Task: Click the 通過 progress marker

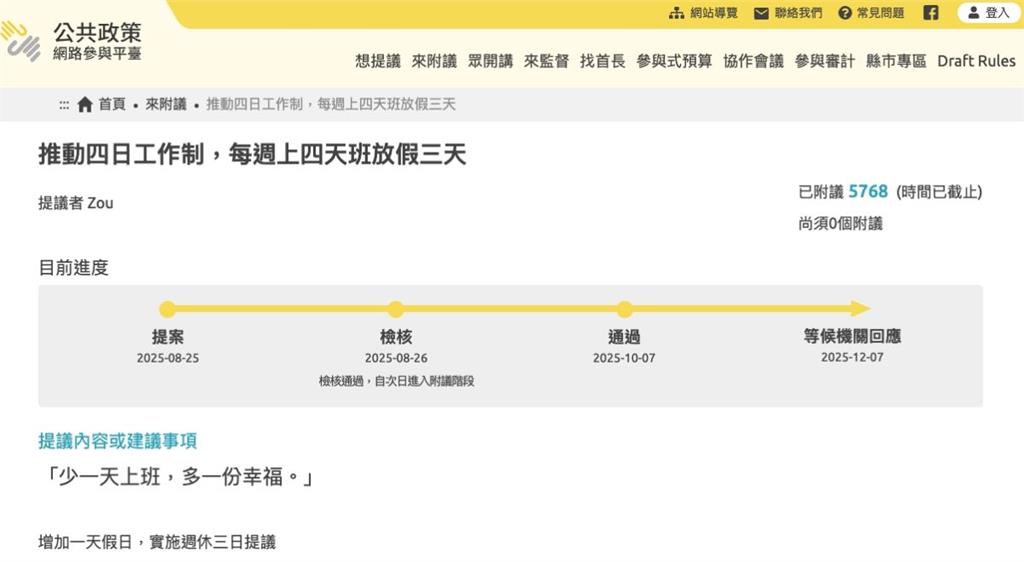Action: coord(624,309)
